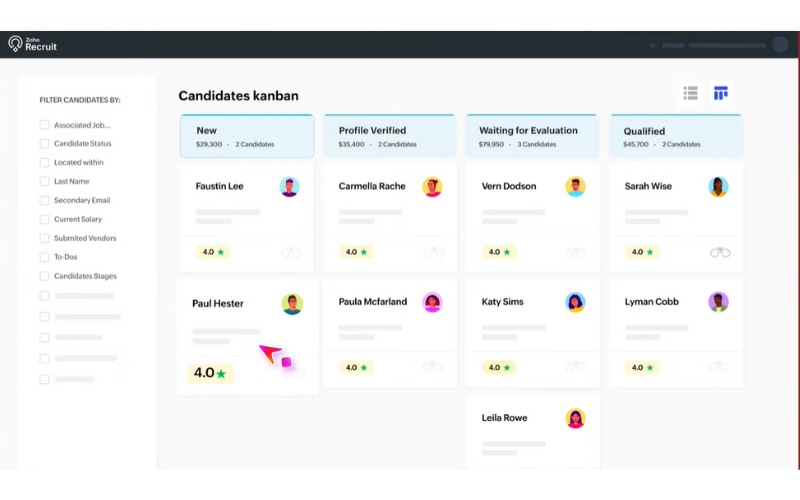Click Paula Mcfarland's 4.0 star rating badge
800x500 pixels.
[354, 367]
